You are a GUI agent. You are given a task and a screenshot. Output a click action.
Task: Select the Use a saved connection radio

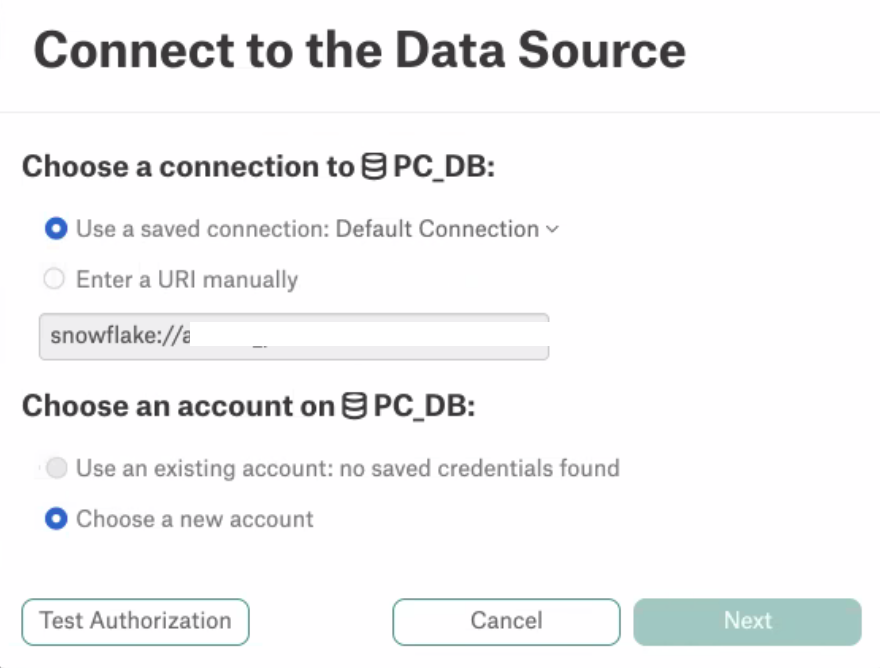click(56, 228)
